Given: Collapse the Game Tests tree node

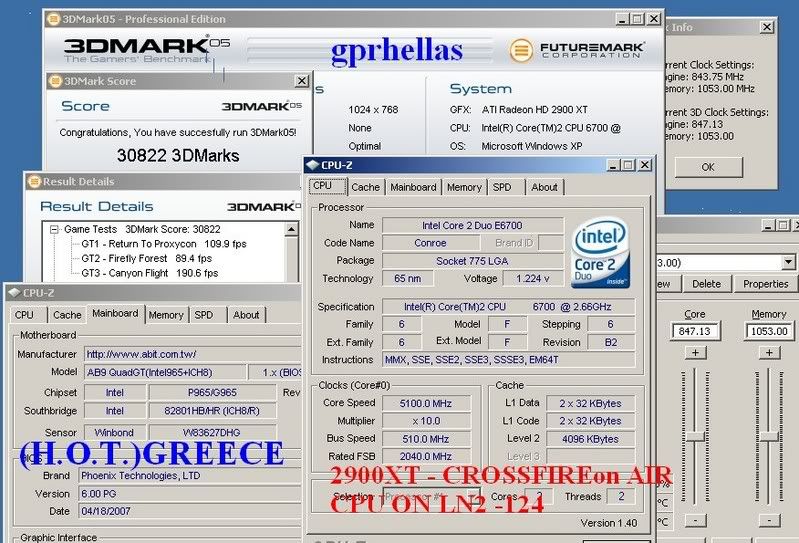Looking at the screenshot, I should tap(54, 230).
